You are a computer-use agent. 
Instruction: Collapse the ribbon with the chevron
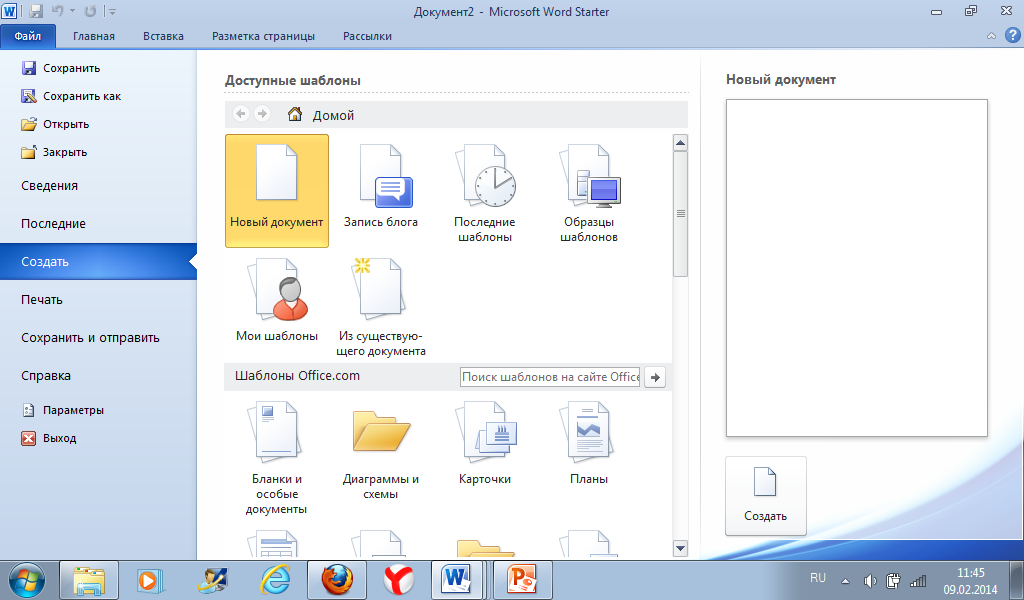pos(991,36)
